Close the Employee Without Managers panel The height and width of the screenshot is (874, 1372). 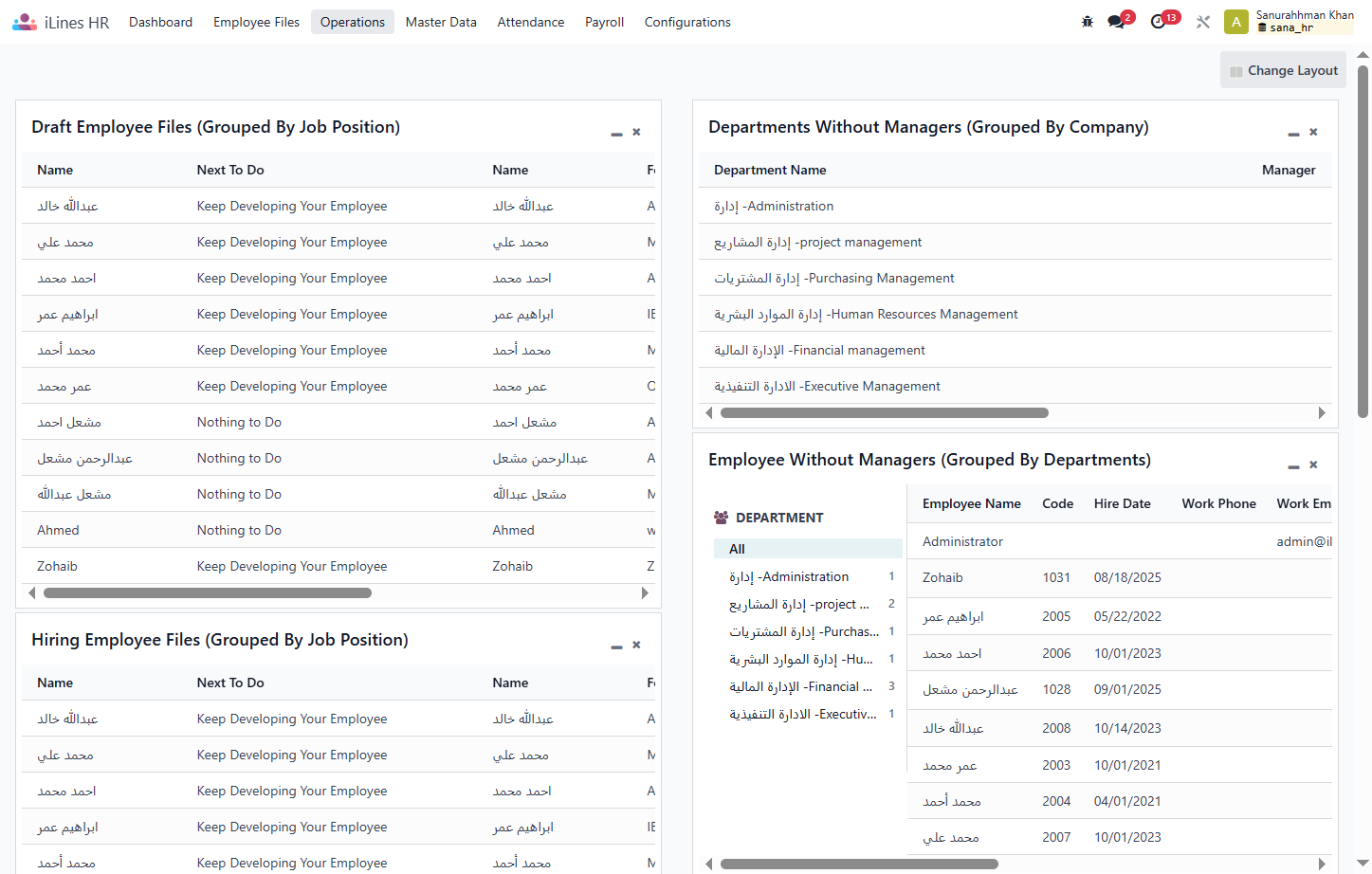[x=1313, y=464]
